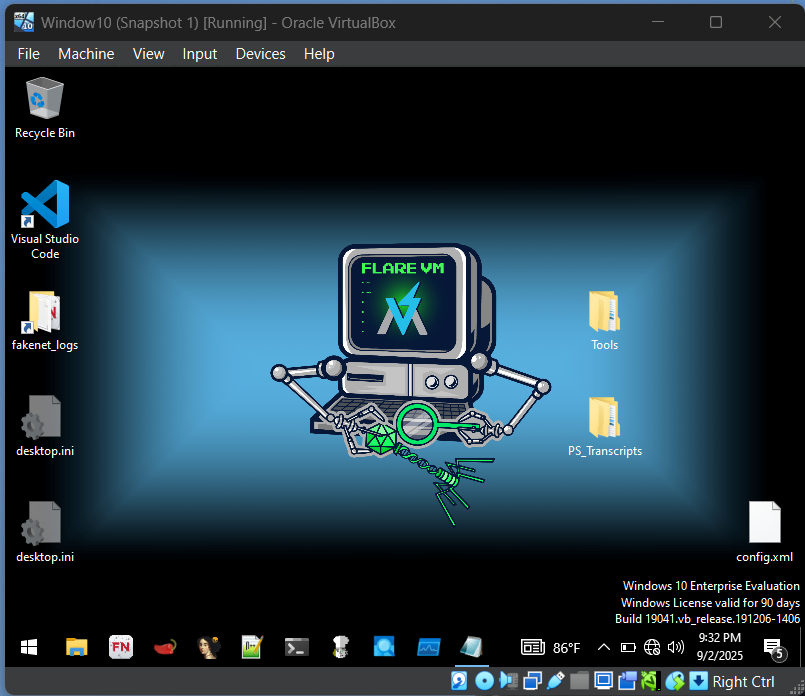Select the Visual Studio Code shortcut
The height and width of the screenshot is (696, 805).
(x=45, y=220)
